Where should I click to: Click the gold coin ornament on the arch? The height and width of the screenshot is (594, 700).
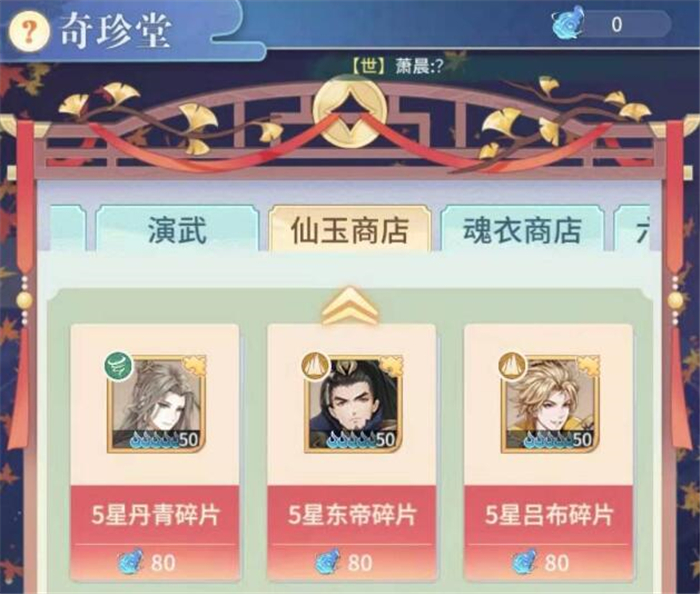click(x=350, y=111)
